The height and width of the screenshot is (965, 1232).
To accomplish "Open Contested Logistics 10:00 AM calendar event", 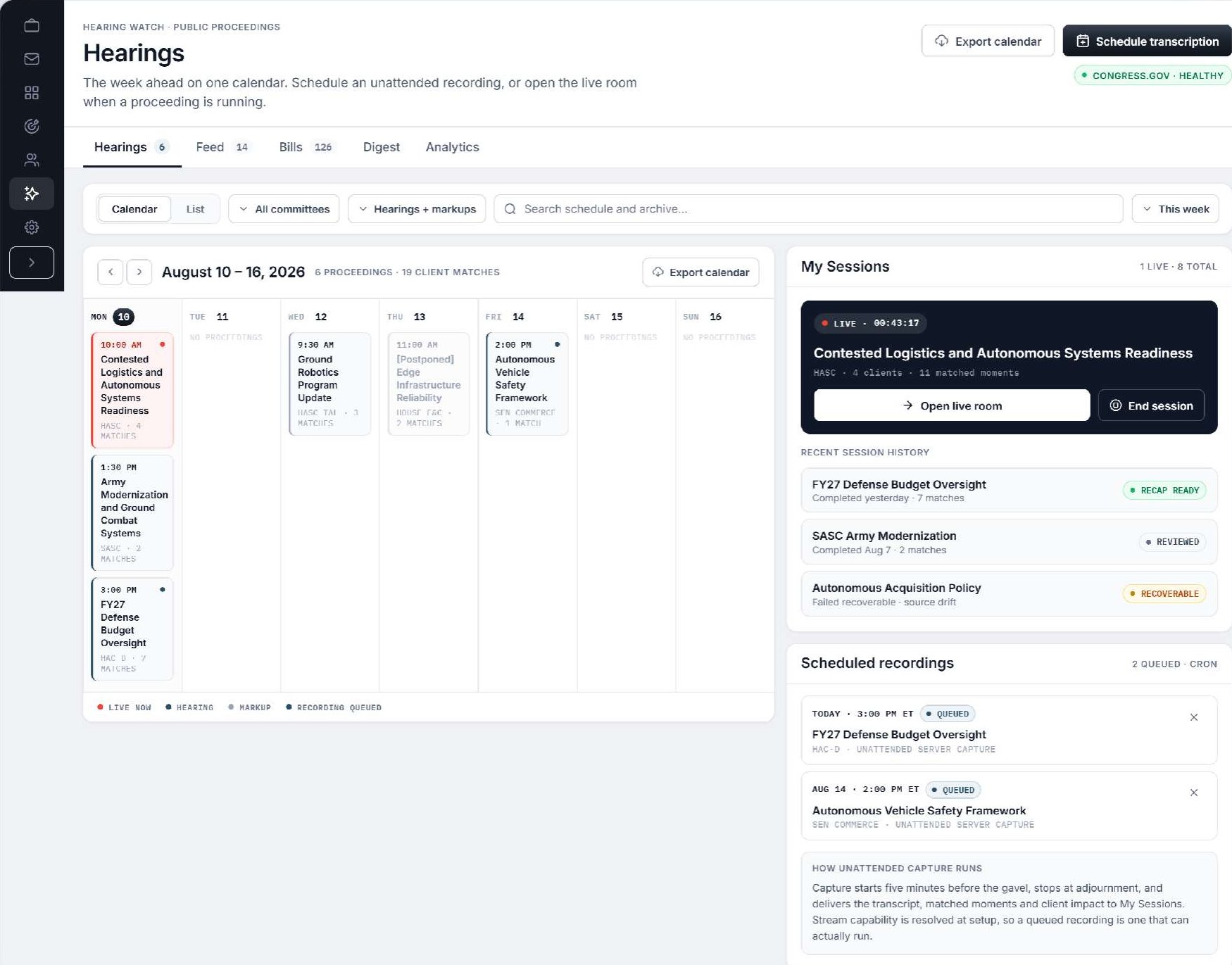I will (x=132, y=390).
